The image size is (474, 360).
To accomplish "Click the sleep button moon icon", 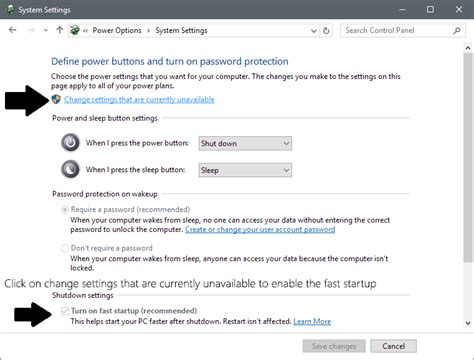I will coord(70,169).
